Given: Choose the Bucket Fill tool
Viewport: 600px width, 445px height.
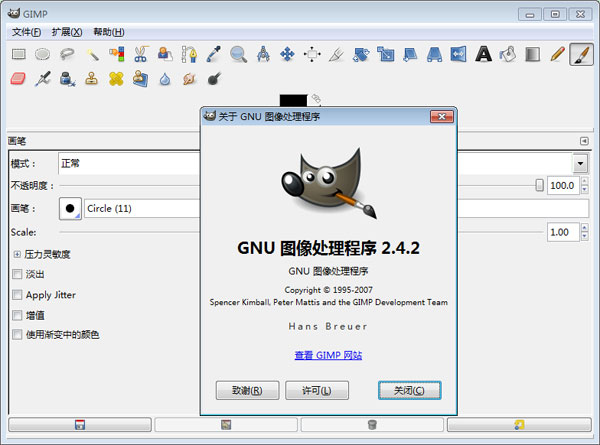Looking at the screenshot, I should point(508,54).
